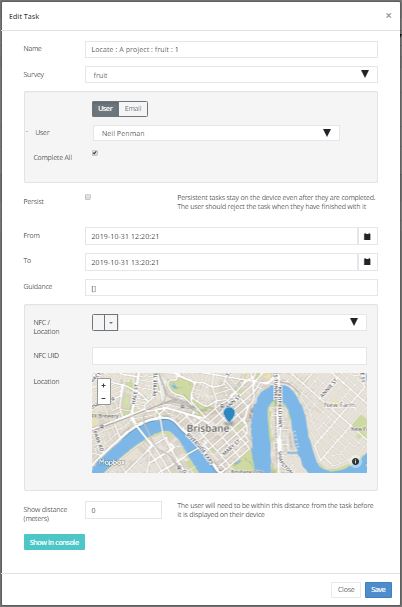Focus the Show distance meters field
This screenshot has height=607, width=402.
pyautogui.click(x=123, y=510)
